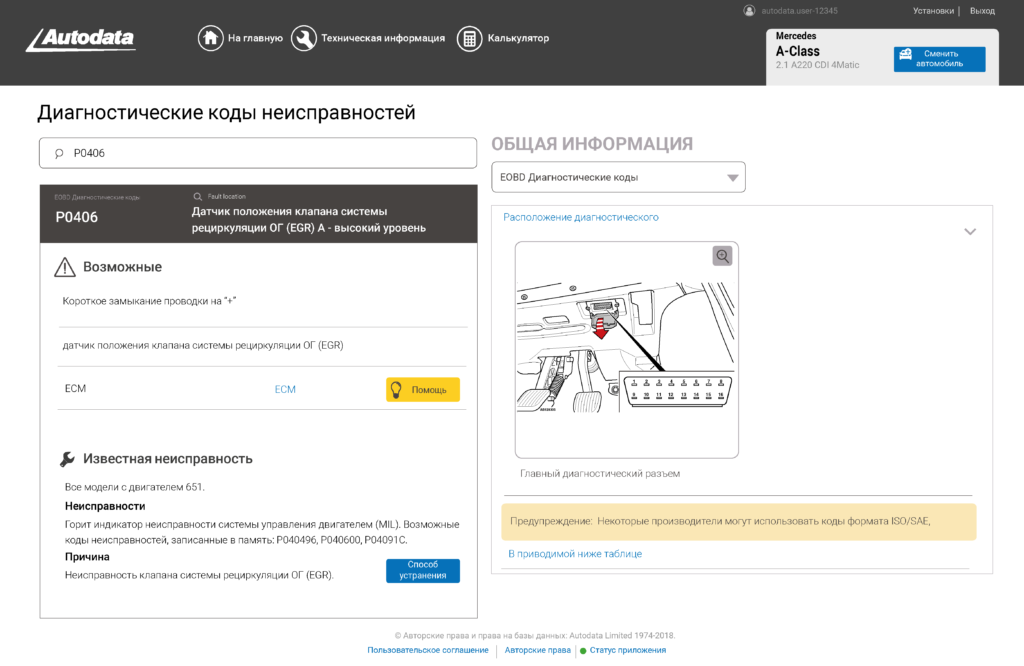Open EOBD Диагностические коды dropdown

618,178
